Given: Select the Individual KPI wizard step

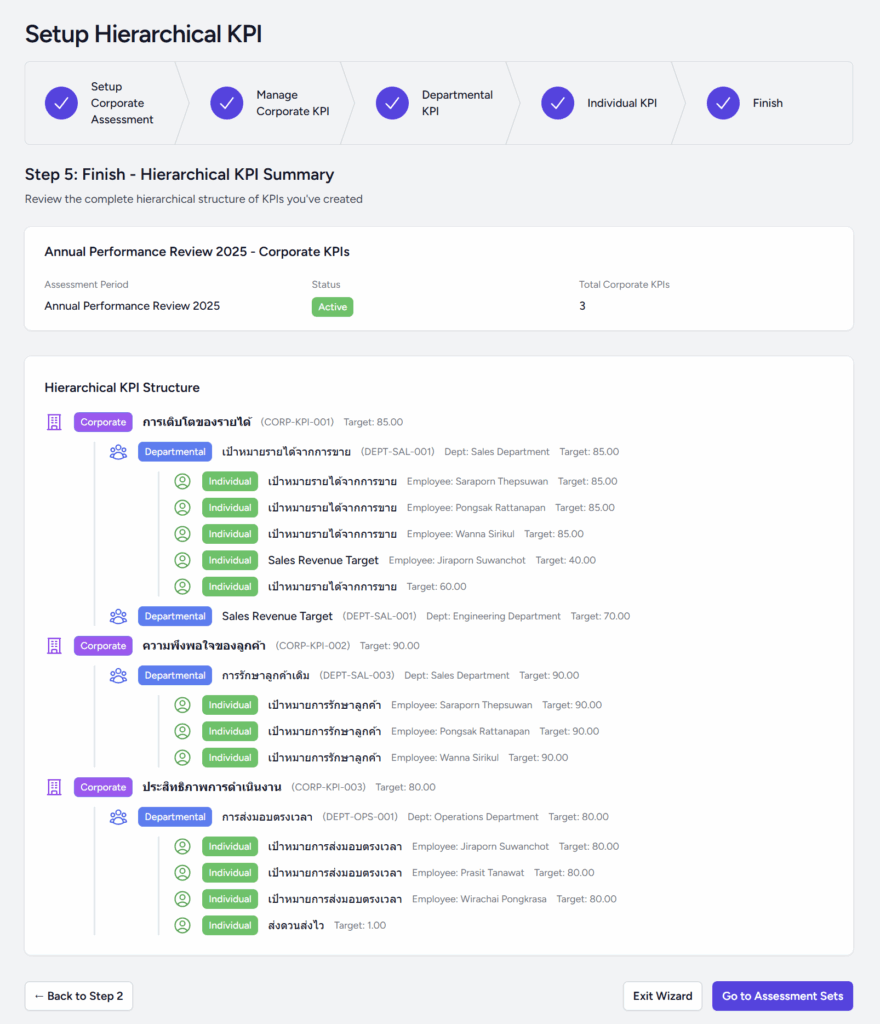Looking at the screenshot, I should [x=558, y=103].
